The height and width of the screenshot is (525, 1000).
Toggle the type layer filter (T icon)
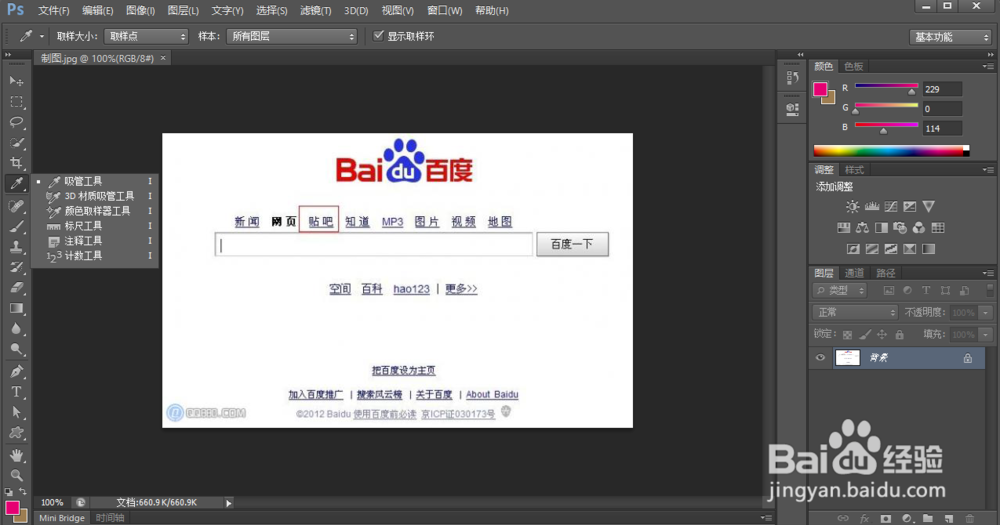926,291
